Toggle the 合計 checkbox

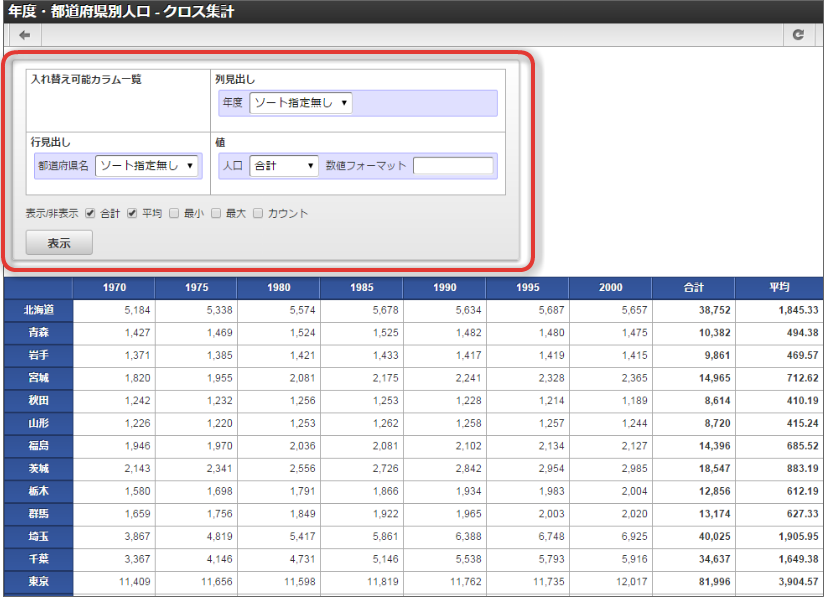click(x=90, y=213)
